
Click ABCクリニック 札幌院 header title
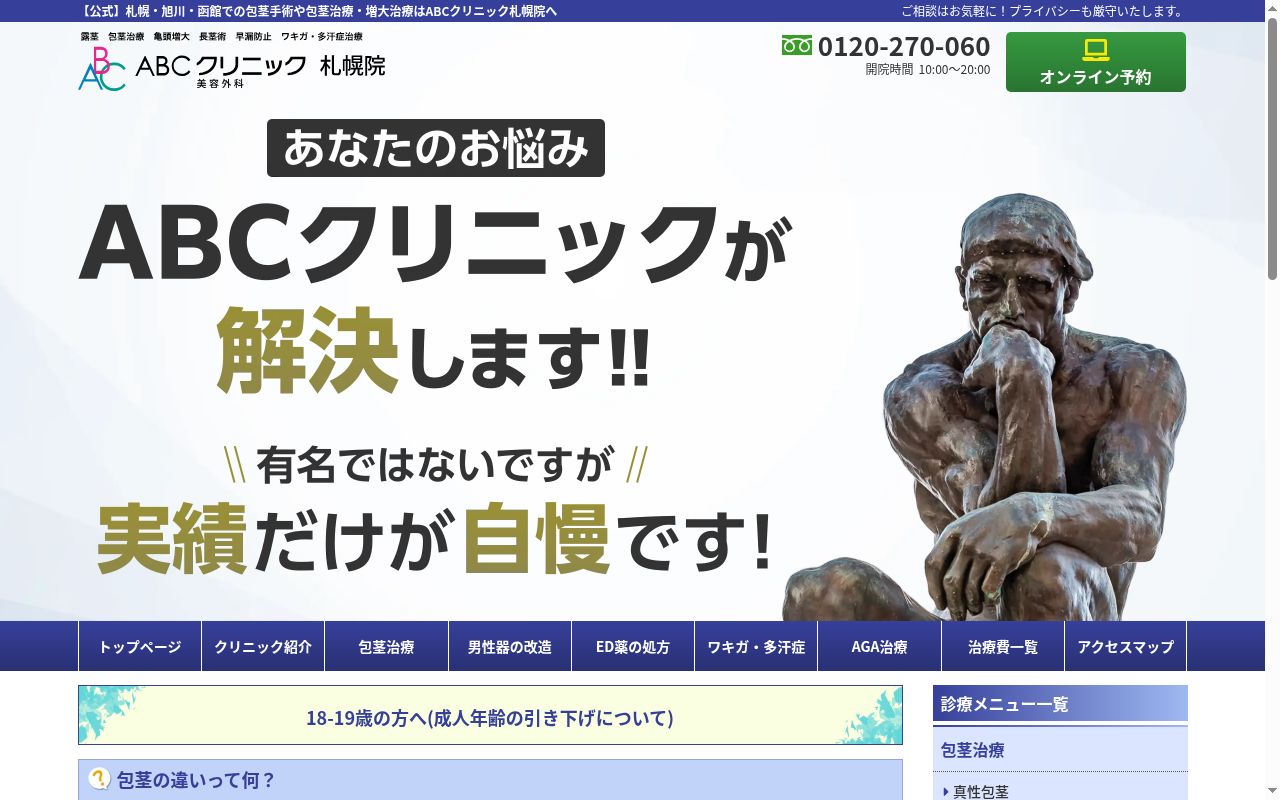[260, 67]
